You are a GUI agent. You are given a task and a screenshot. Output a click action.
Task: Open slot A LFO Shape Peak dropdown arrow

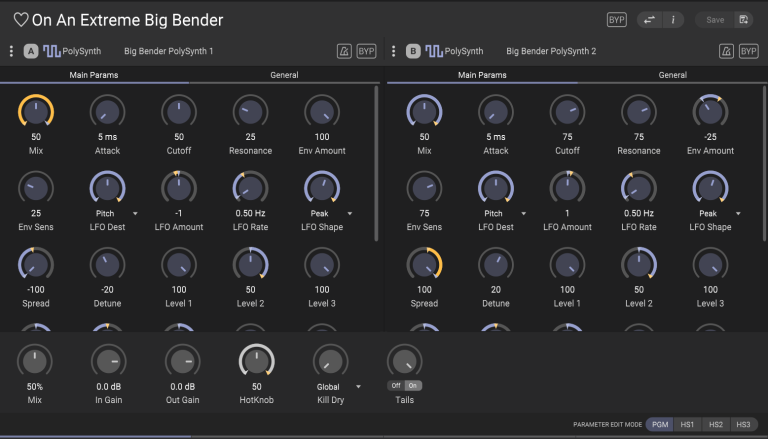(350, 214)
